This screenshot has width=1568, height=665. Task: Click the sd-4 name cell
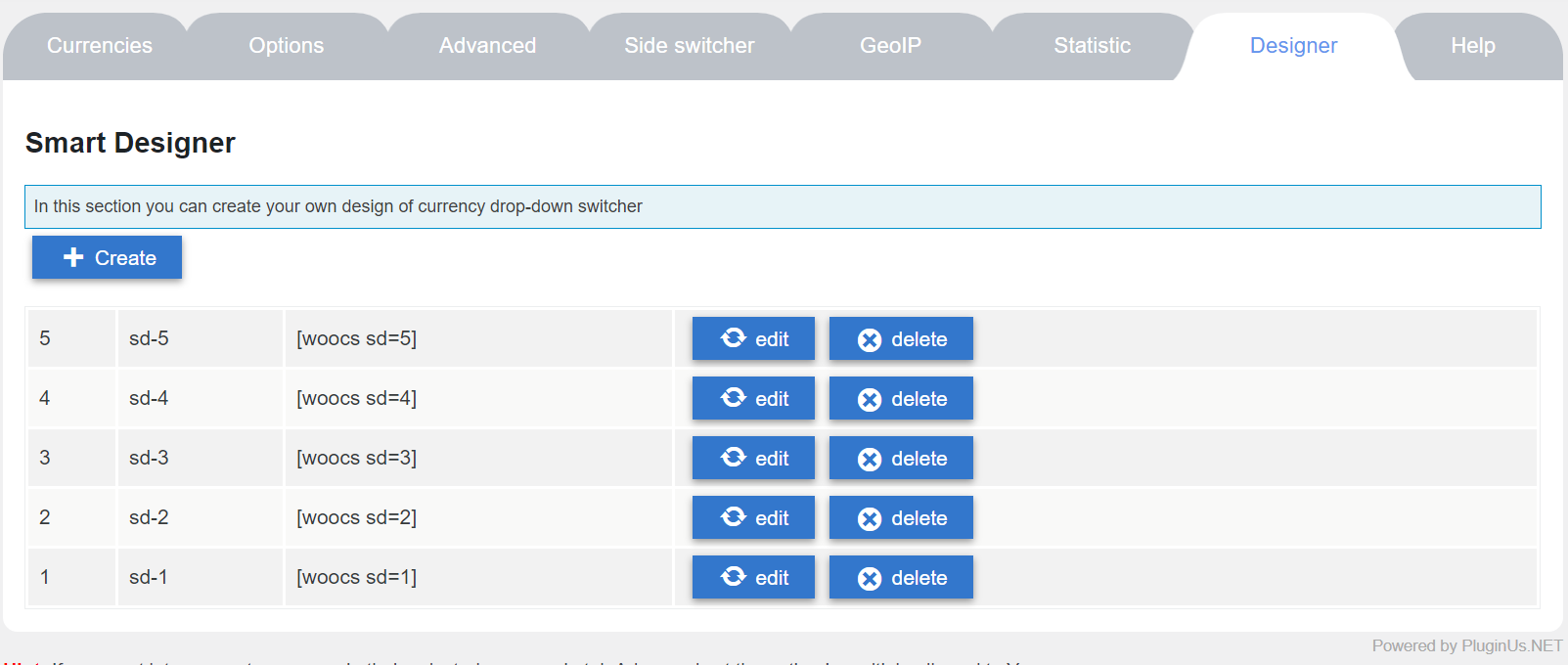[x=201, y=398]
